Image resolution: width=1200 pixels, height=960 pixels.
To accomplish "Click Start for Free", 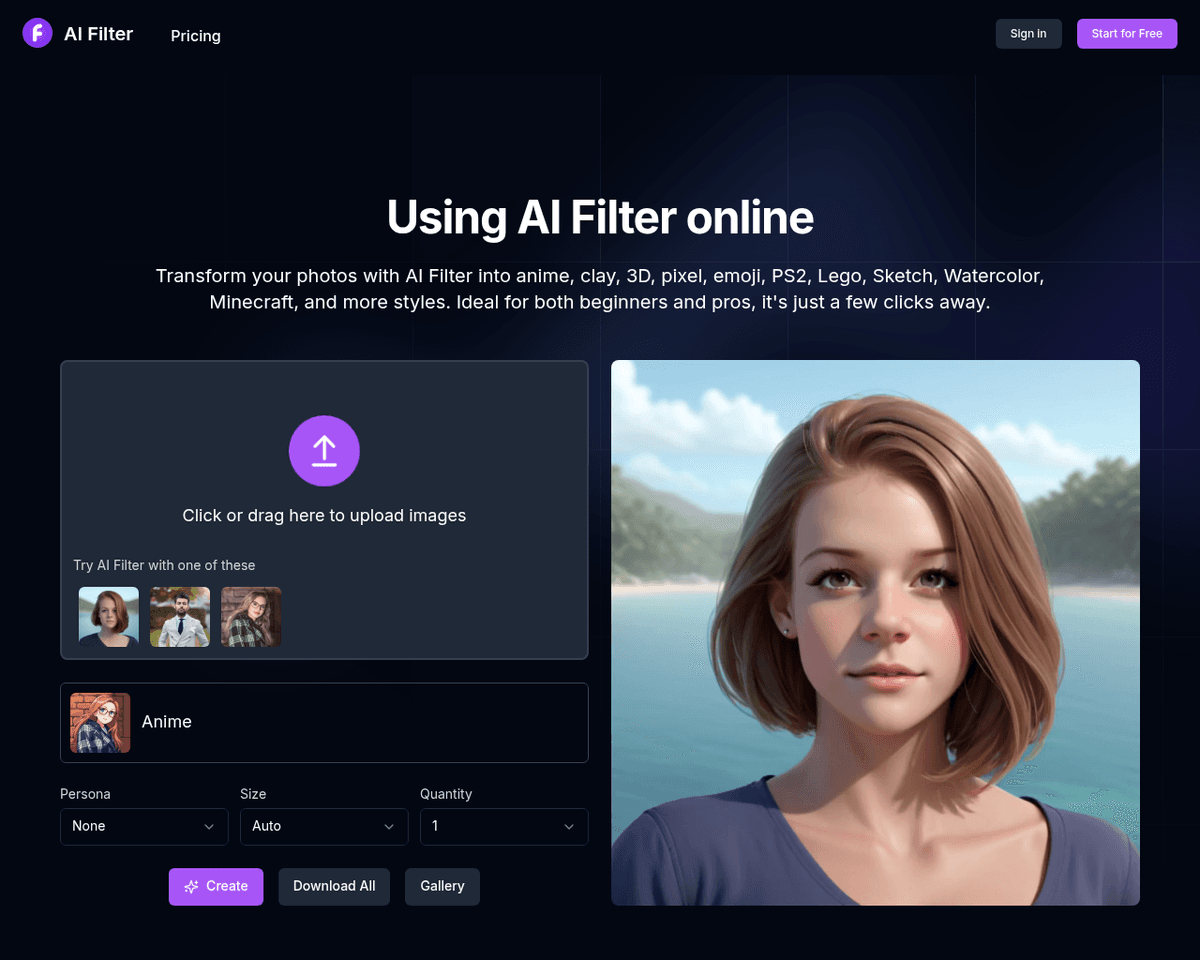I will [x=1127, y=33].
